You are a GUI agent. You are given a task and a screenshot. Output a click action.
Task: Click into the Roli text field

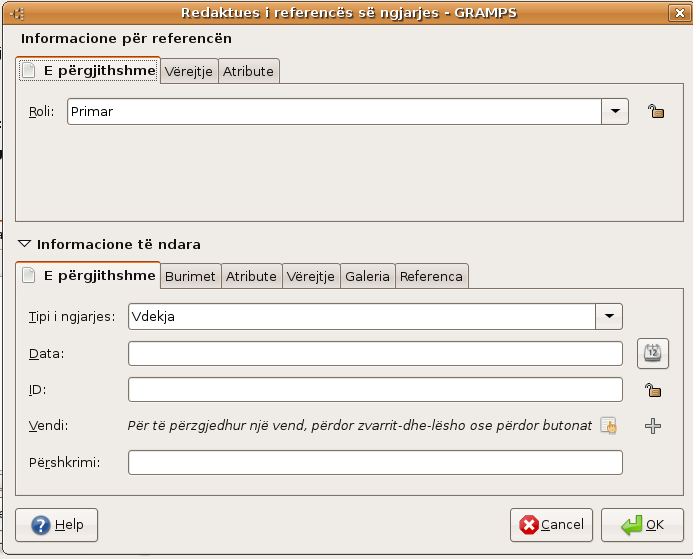[334, 111]
